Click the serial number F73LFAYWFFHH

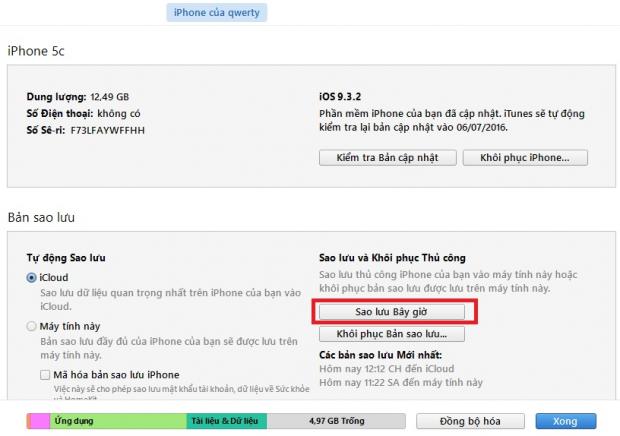109,129
